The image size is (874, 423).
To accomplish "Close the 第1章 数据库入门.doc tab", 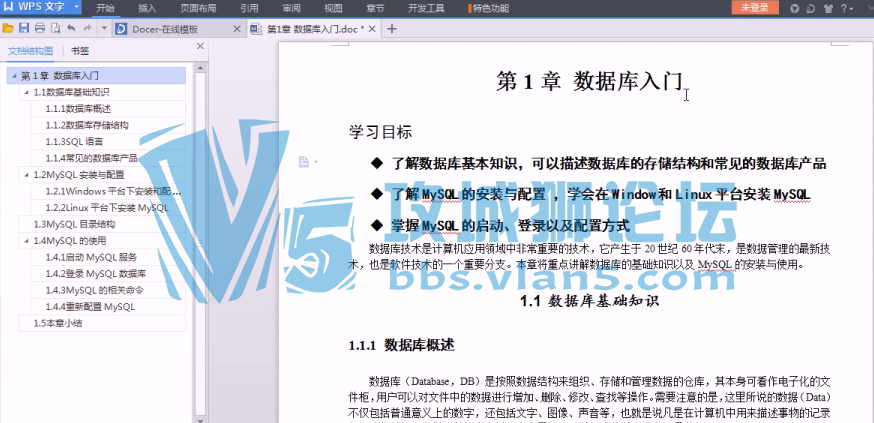I will click(x=372, y=29).
